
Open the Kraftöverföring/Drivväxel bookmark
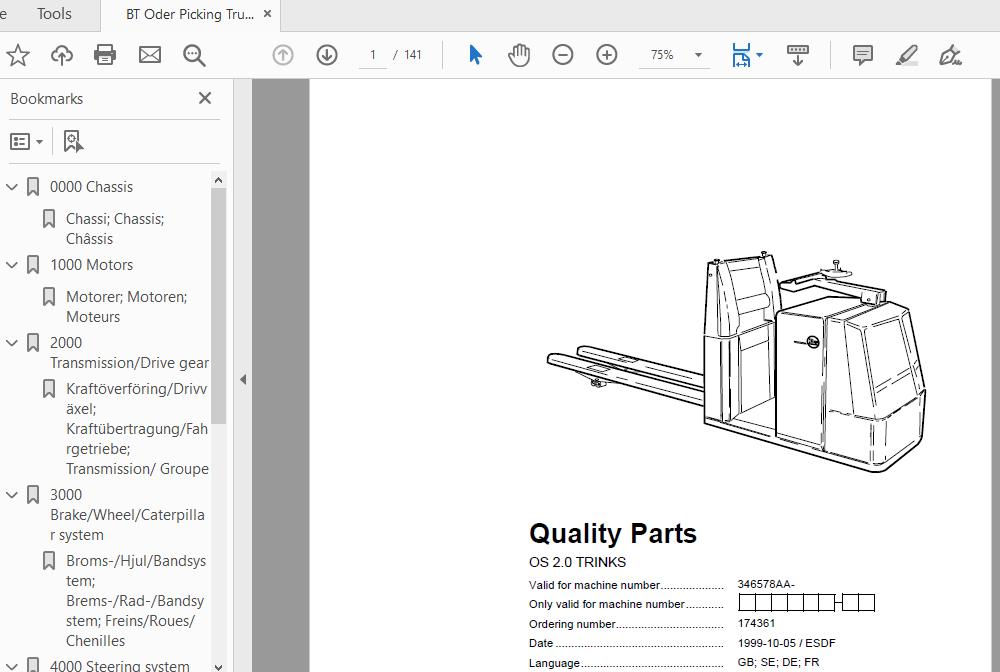click(x=137, y=428)
